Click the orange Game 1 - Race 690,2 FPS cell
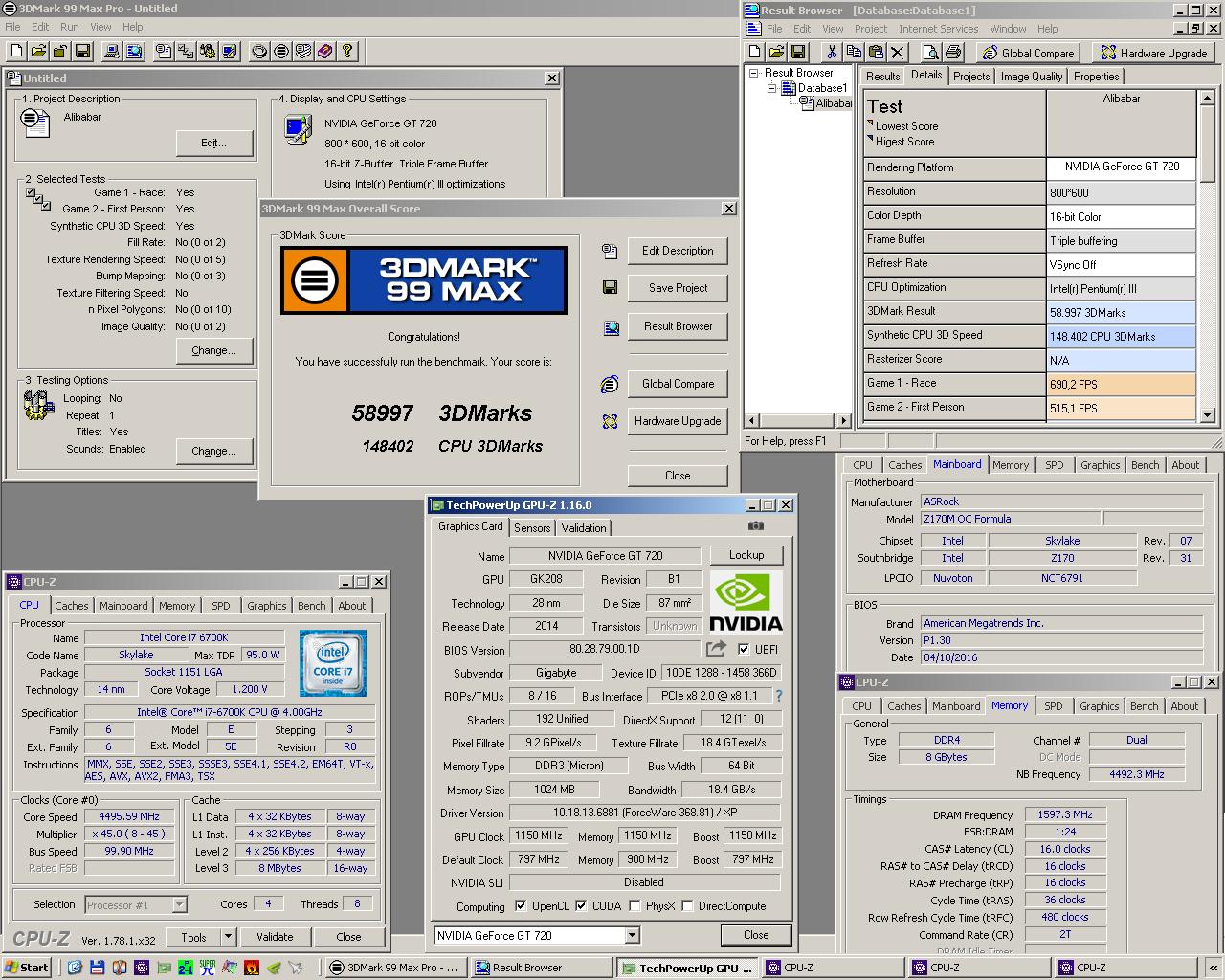The height and width of the screenshot is (980, 1225). [1121, 384]
